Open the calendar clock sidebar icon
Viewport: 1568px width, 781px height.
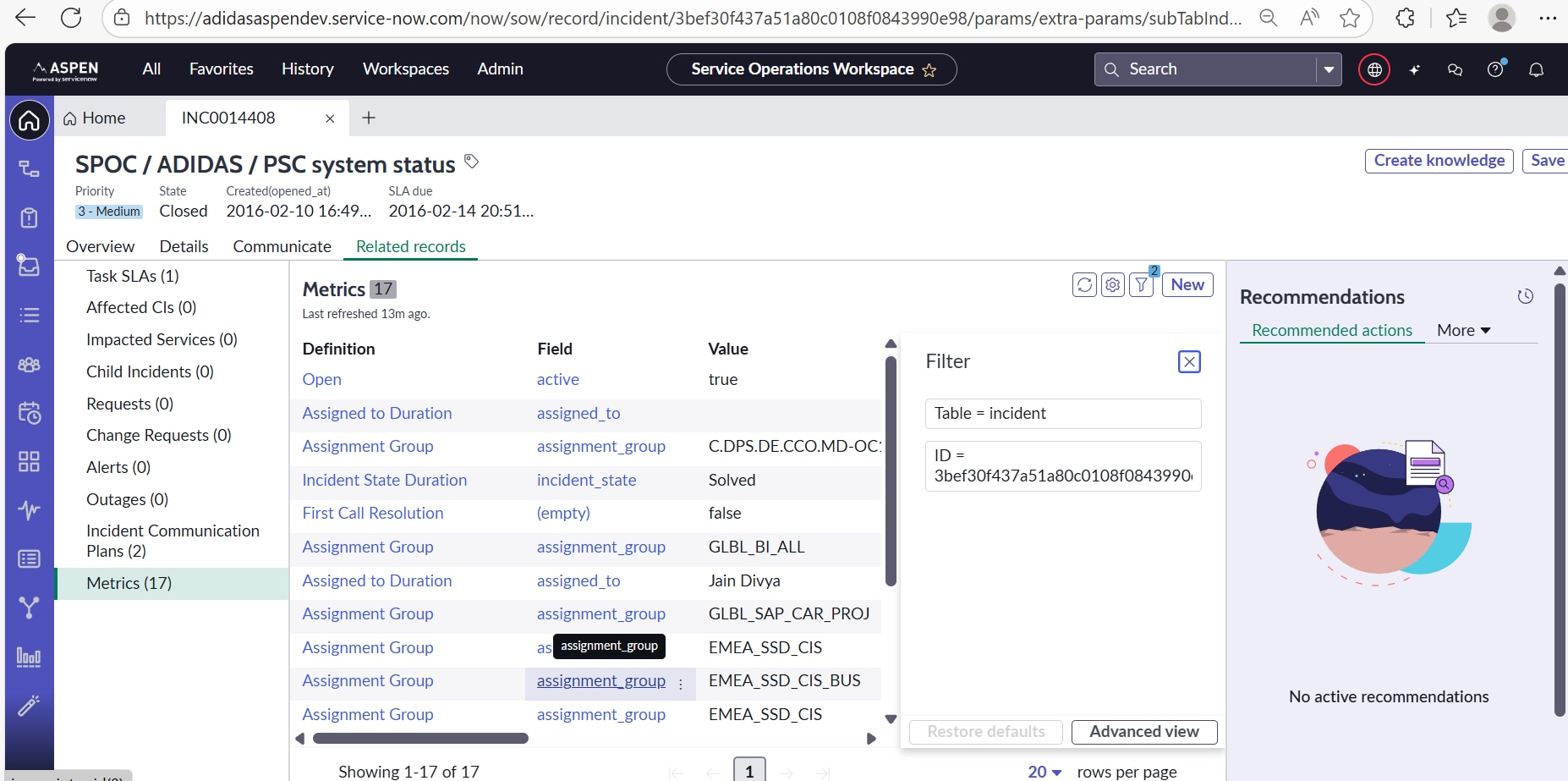click(29, 413)
